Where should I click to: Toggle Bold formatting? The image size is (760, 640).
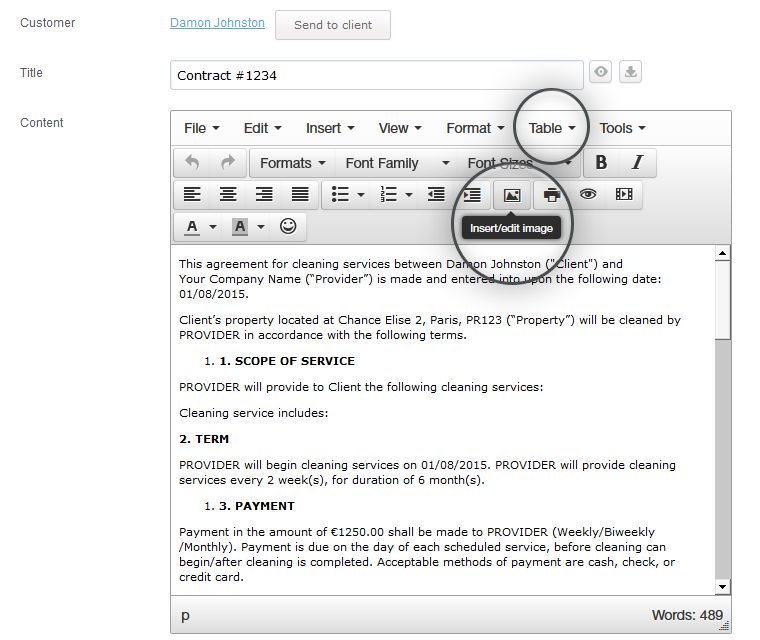[602, 163]
